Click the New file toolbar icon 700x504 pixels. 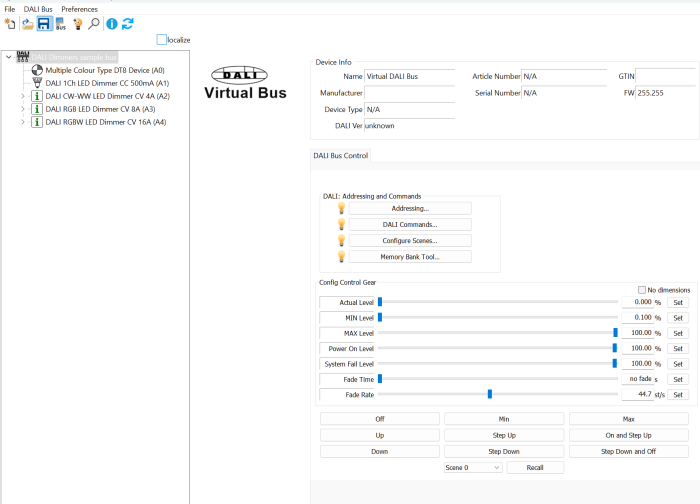pos(10,24)
